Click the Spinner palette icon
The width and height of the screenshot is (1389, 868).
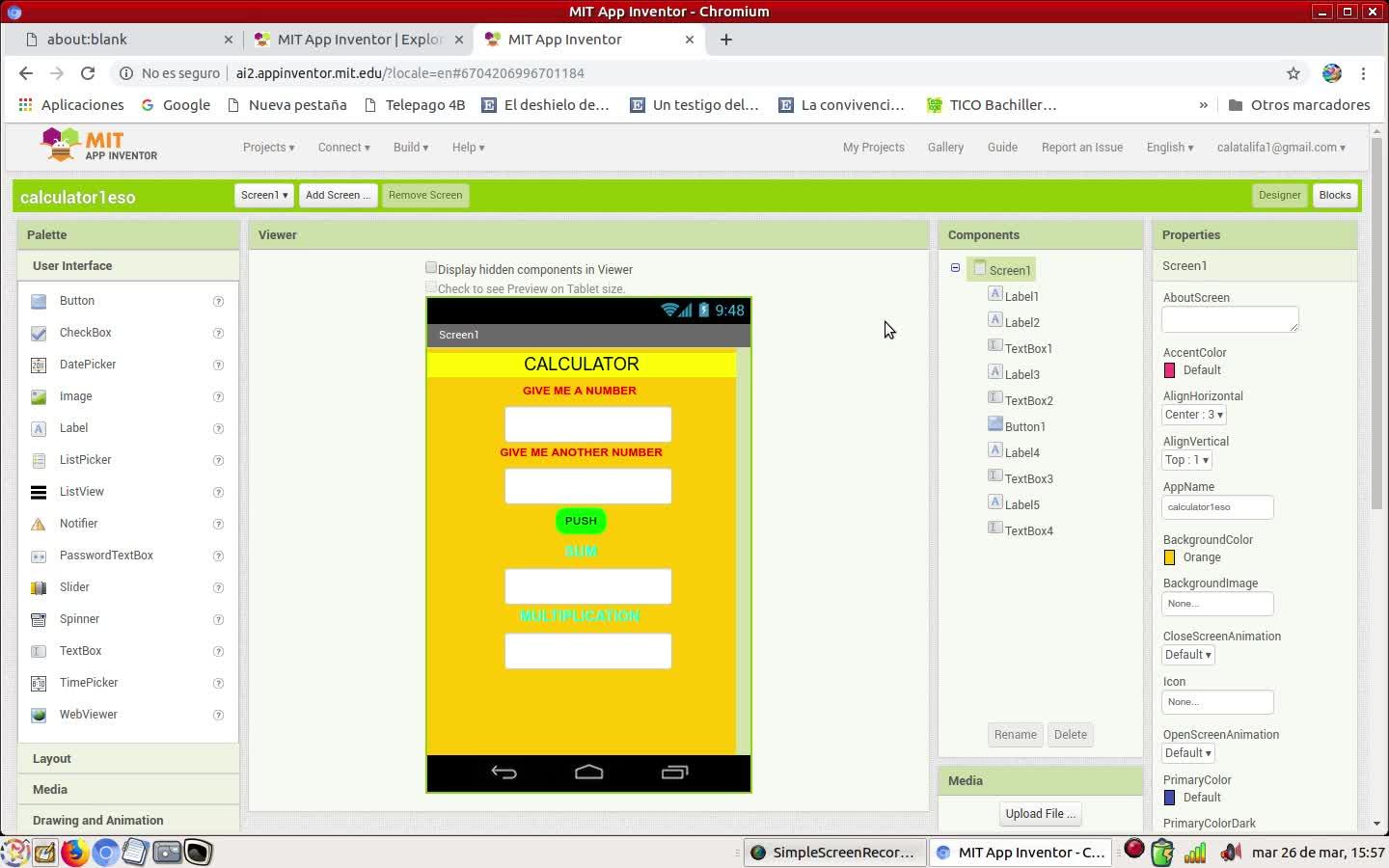click(39, 619)
